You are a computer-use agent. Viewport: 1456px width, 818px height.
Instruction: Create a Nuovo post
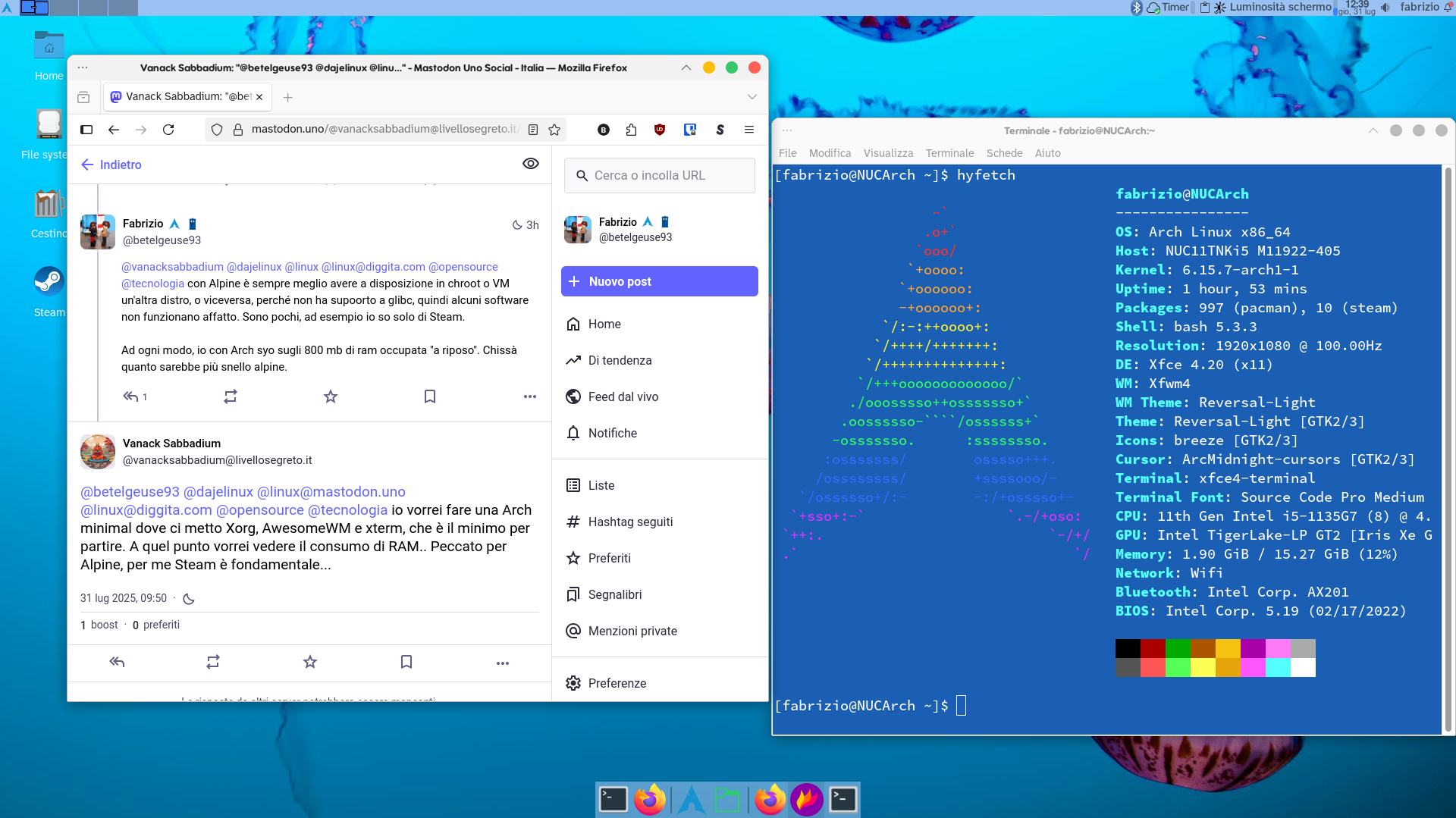[660, 281]
